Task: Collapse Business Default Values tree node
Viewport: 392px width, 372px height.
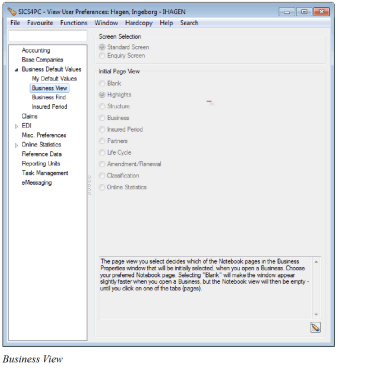Action: [16, 70]
